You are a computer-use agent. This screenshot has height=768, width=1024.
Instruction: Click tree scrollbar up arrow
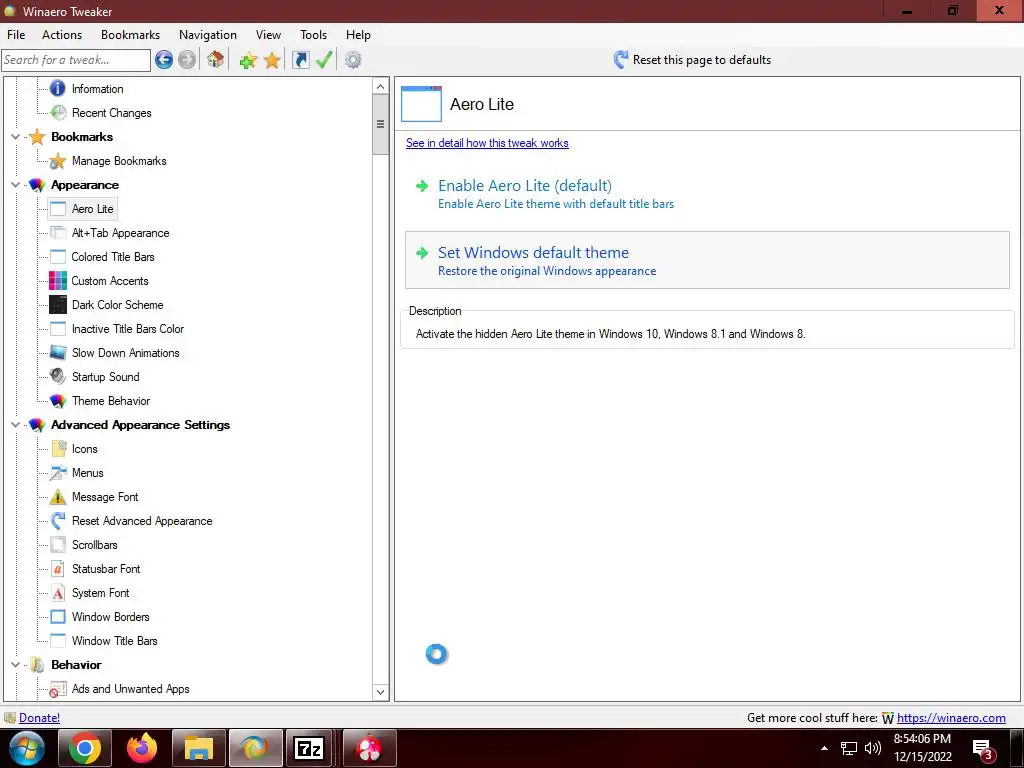point(380,86)
